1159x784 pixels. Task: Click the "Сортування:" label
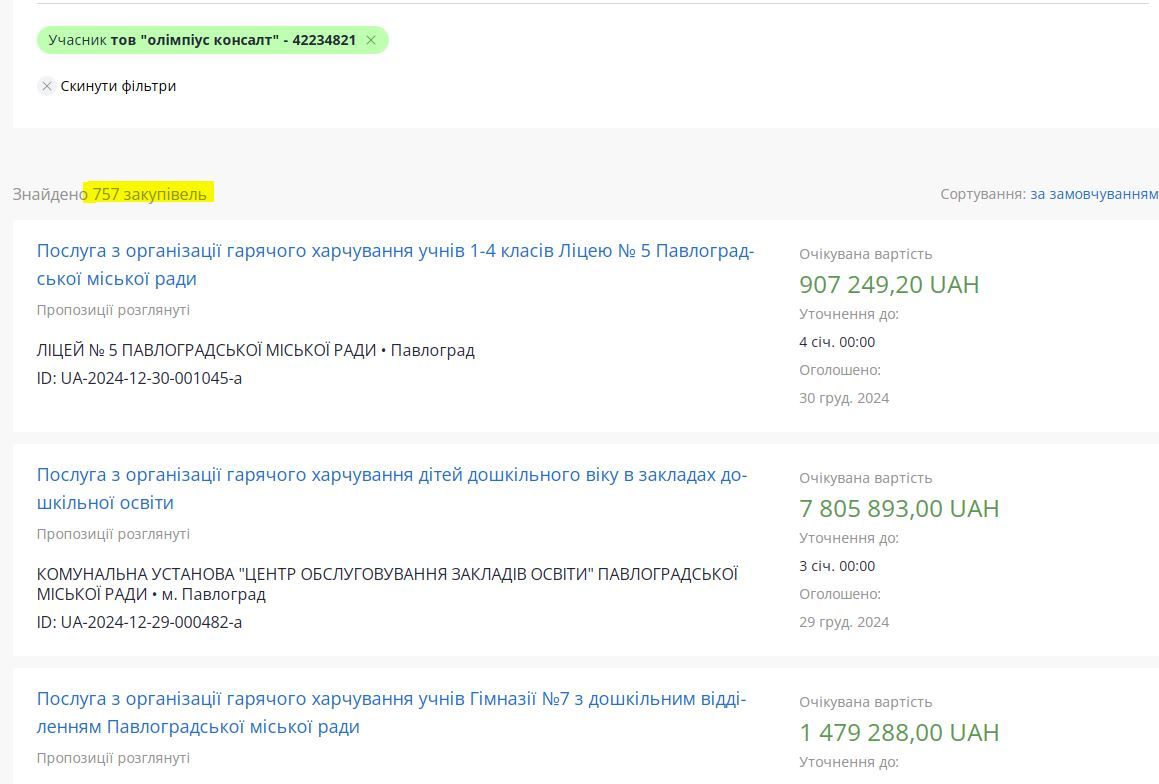(x=982, y=194)
